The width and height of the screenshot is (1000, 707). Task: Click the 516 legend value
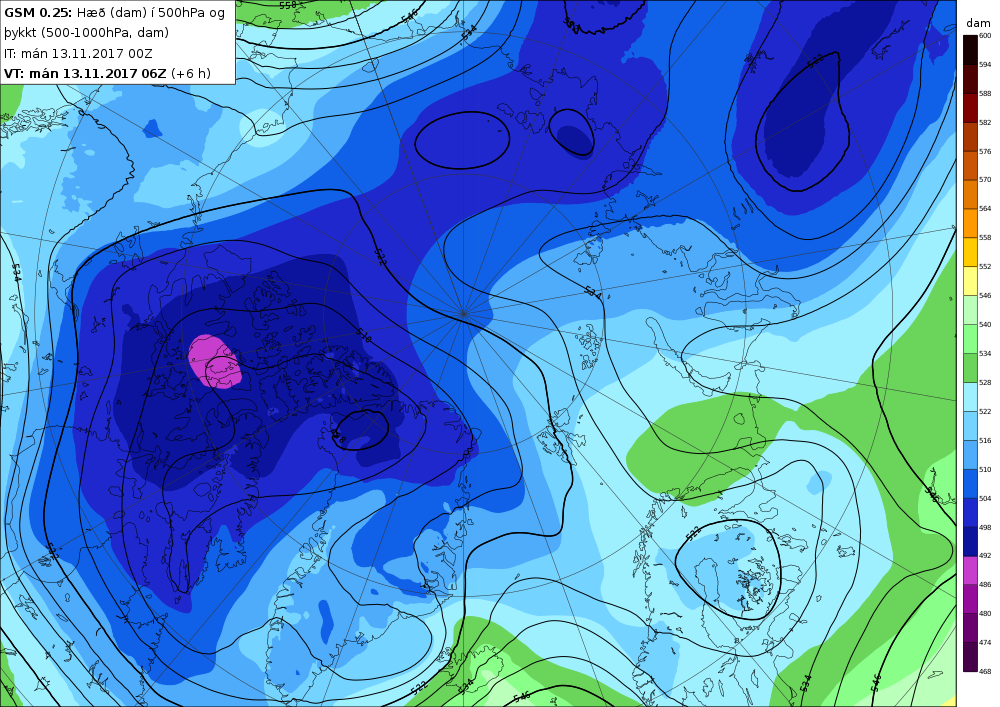(x=985, y=441)
